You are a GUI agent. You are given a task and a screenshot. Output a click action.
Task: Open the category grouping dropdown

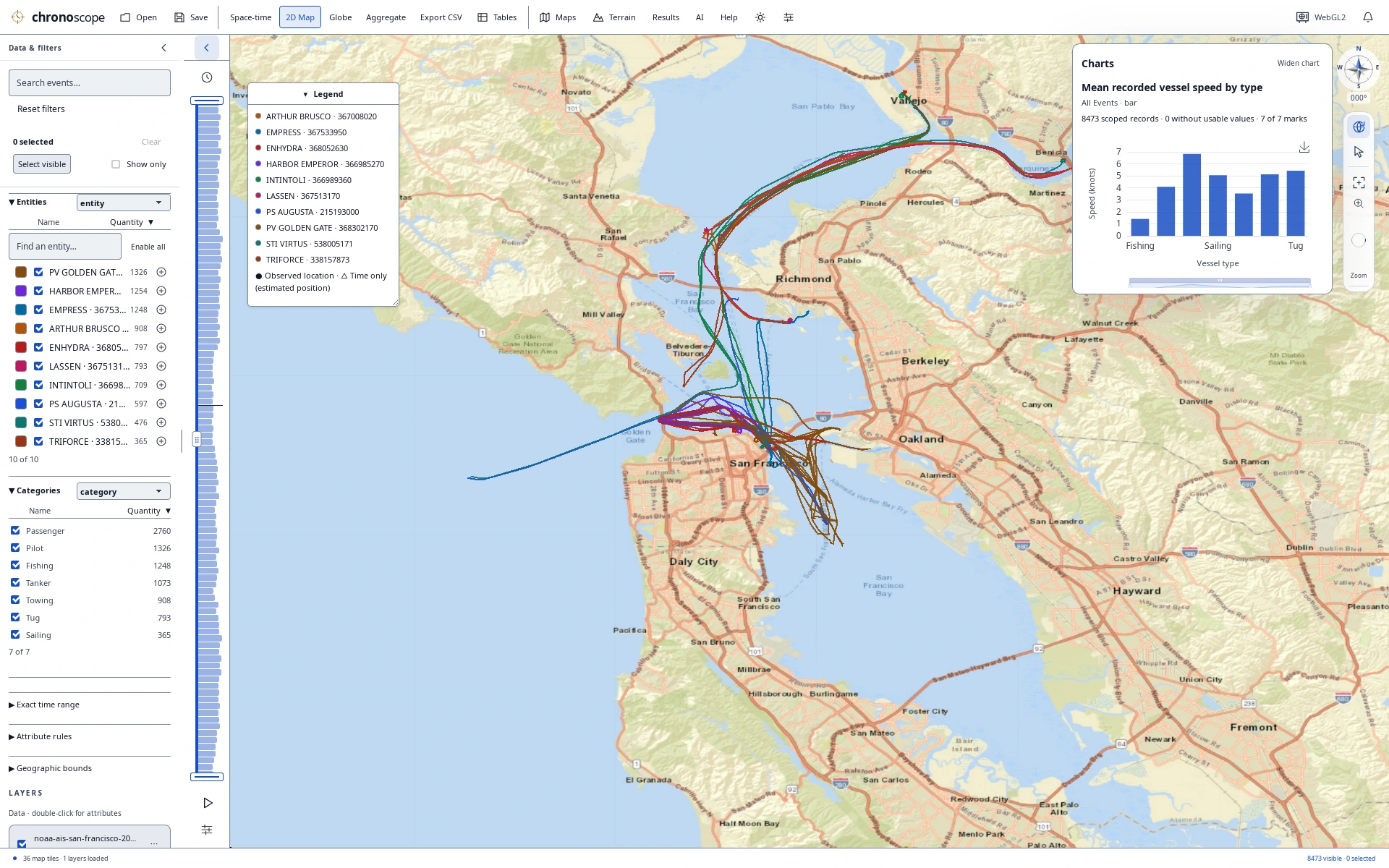[x=123, y=491]
